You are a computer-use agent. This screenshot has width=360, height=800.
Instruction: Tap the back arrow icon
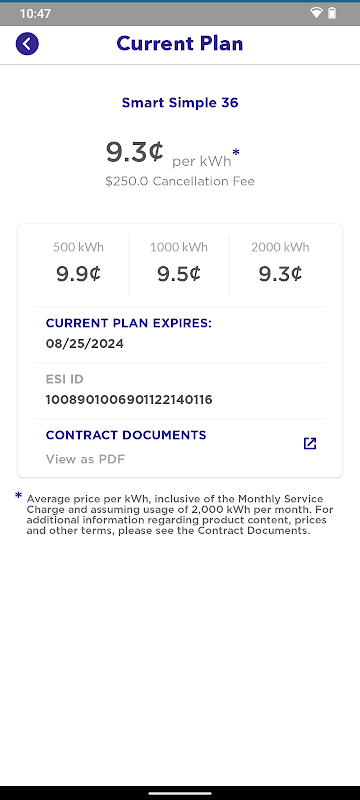[27, 44]
